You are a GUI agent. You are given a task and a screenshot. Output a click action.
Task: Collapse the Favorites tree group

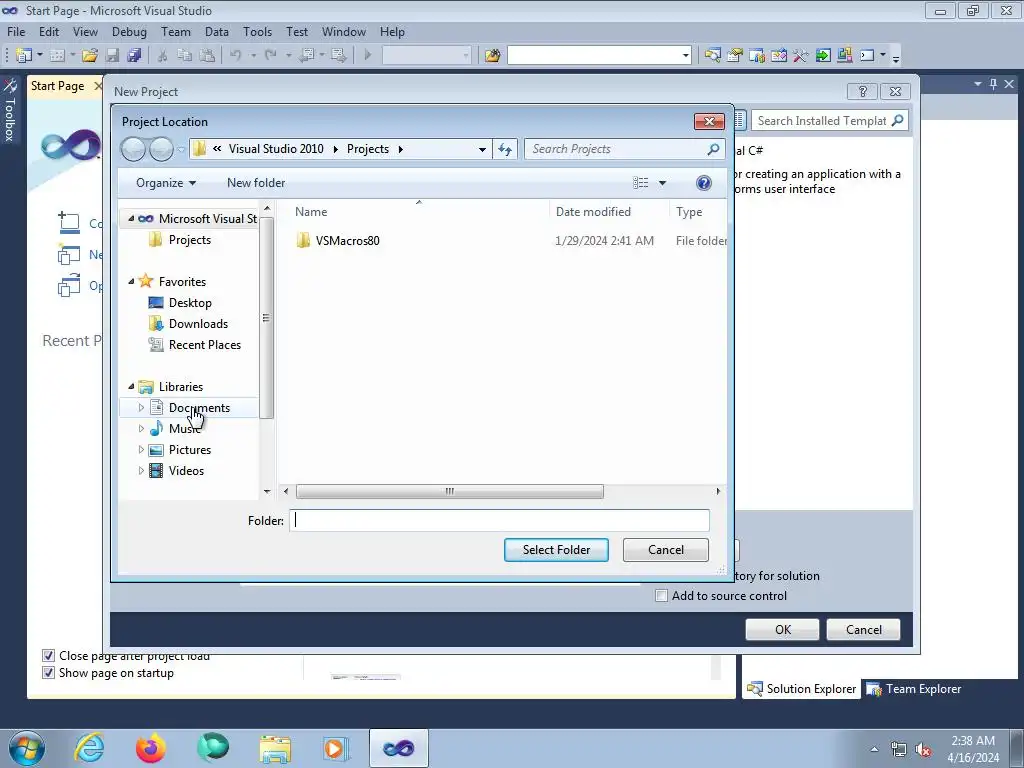click(x=131, y=281)
